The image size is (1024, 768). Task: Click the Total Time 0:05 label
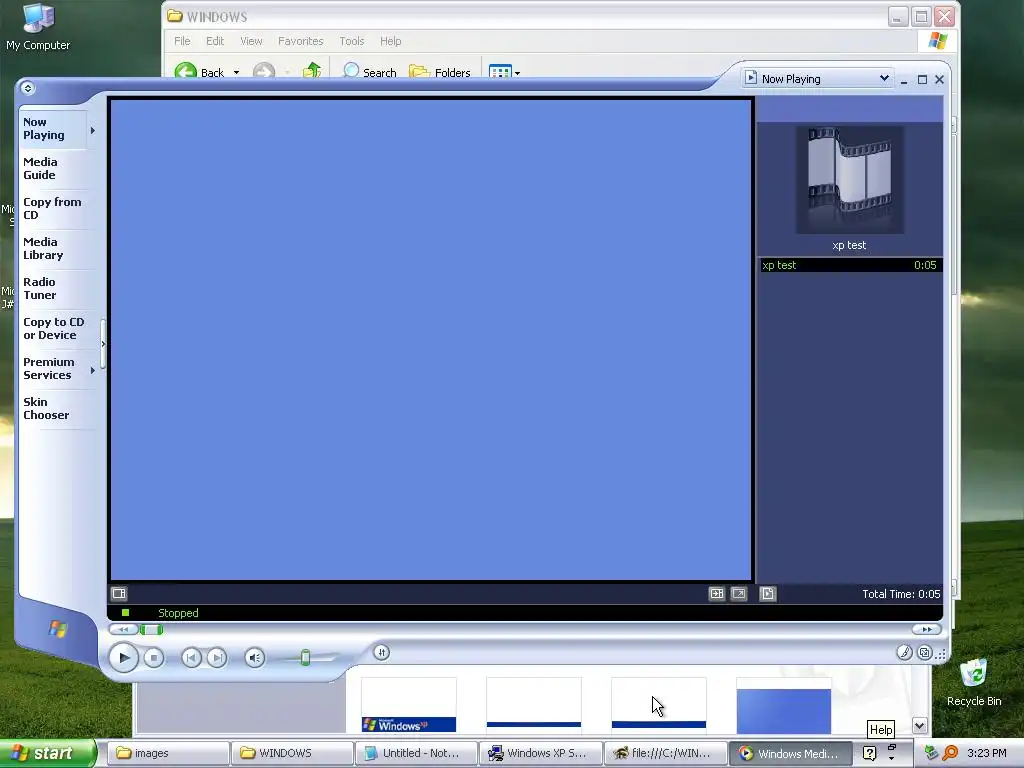[x=901, y=594]
